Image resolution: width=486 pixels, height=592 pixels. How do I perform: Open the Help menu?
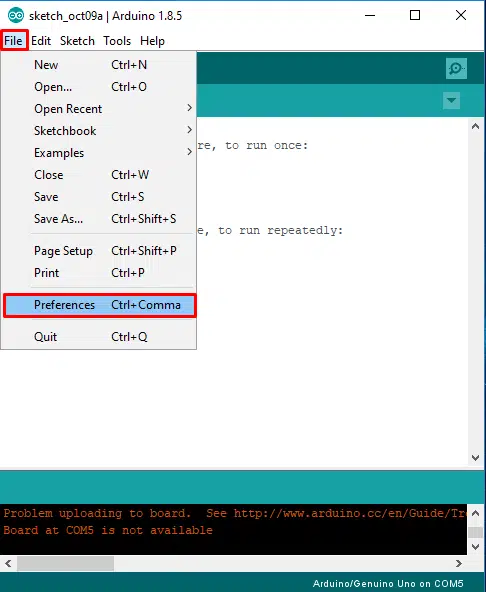(152, 40)
